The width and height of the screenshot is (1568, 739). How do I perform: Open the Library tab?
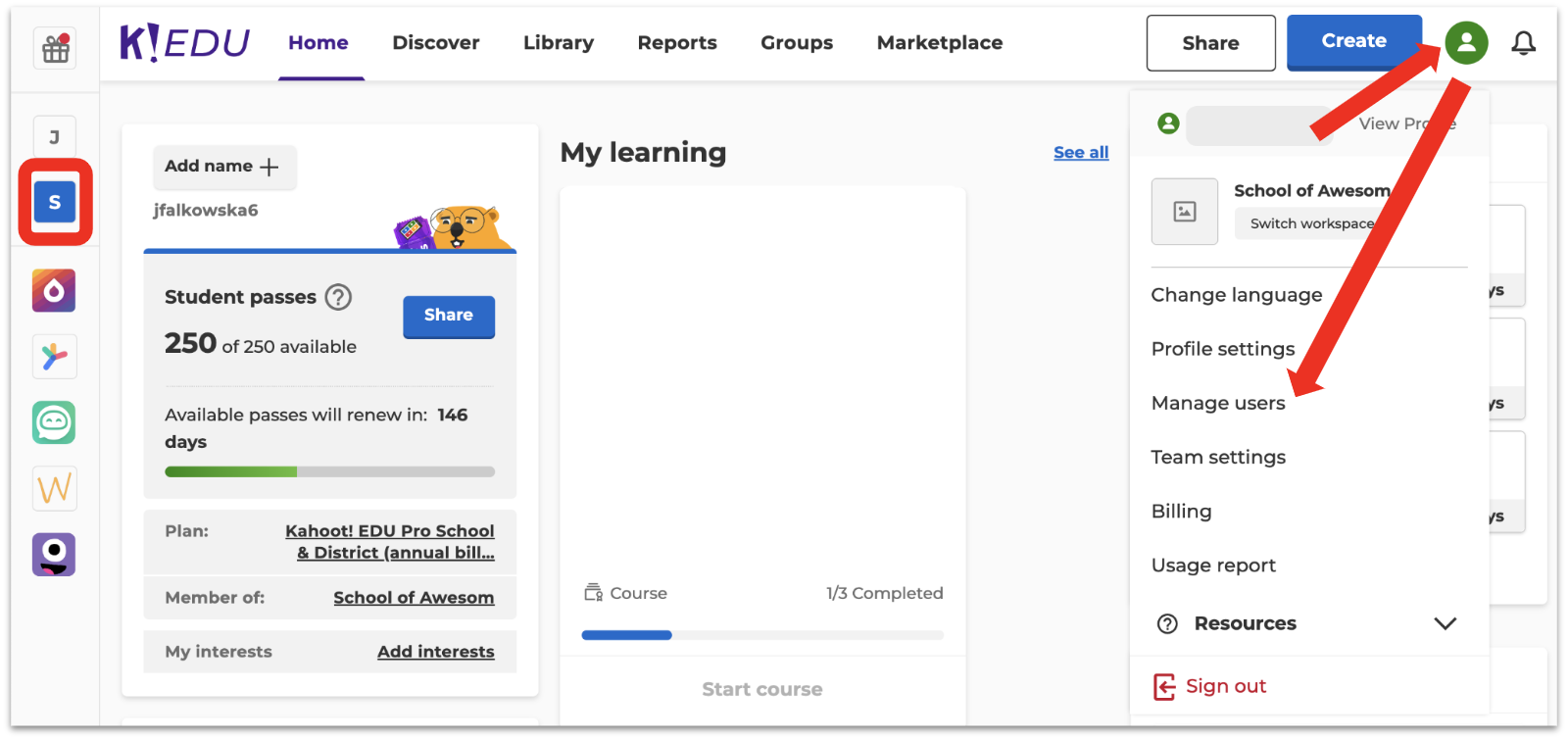(x=559, y=43)
